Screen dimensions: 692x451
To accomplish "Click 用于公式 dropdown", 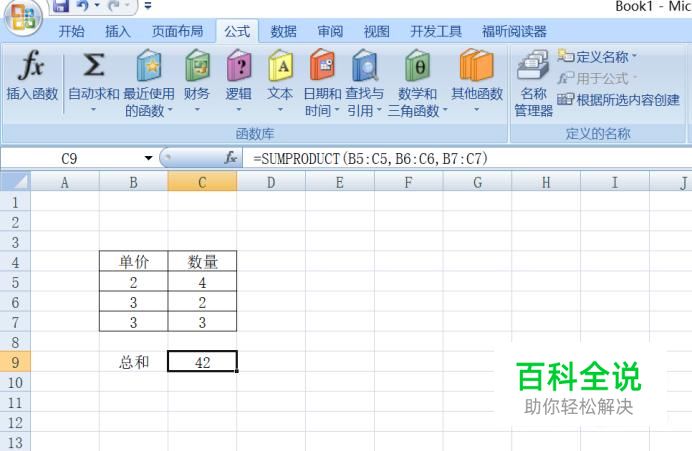I will (597, 79).
